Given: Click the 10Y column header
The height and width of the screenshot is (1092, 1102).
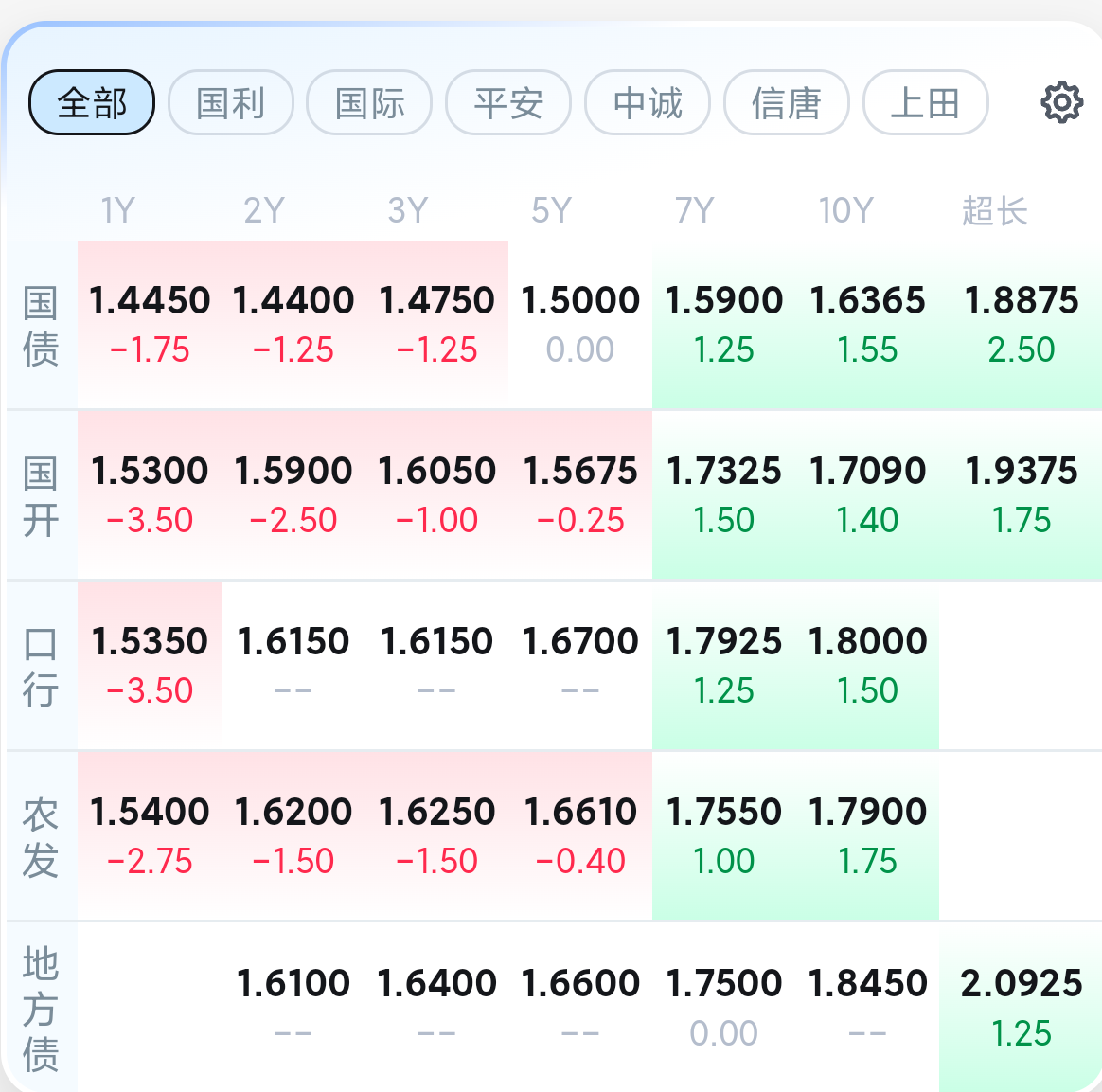Looking at the screenshot, I should [845, 210].
